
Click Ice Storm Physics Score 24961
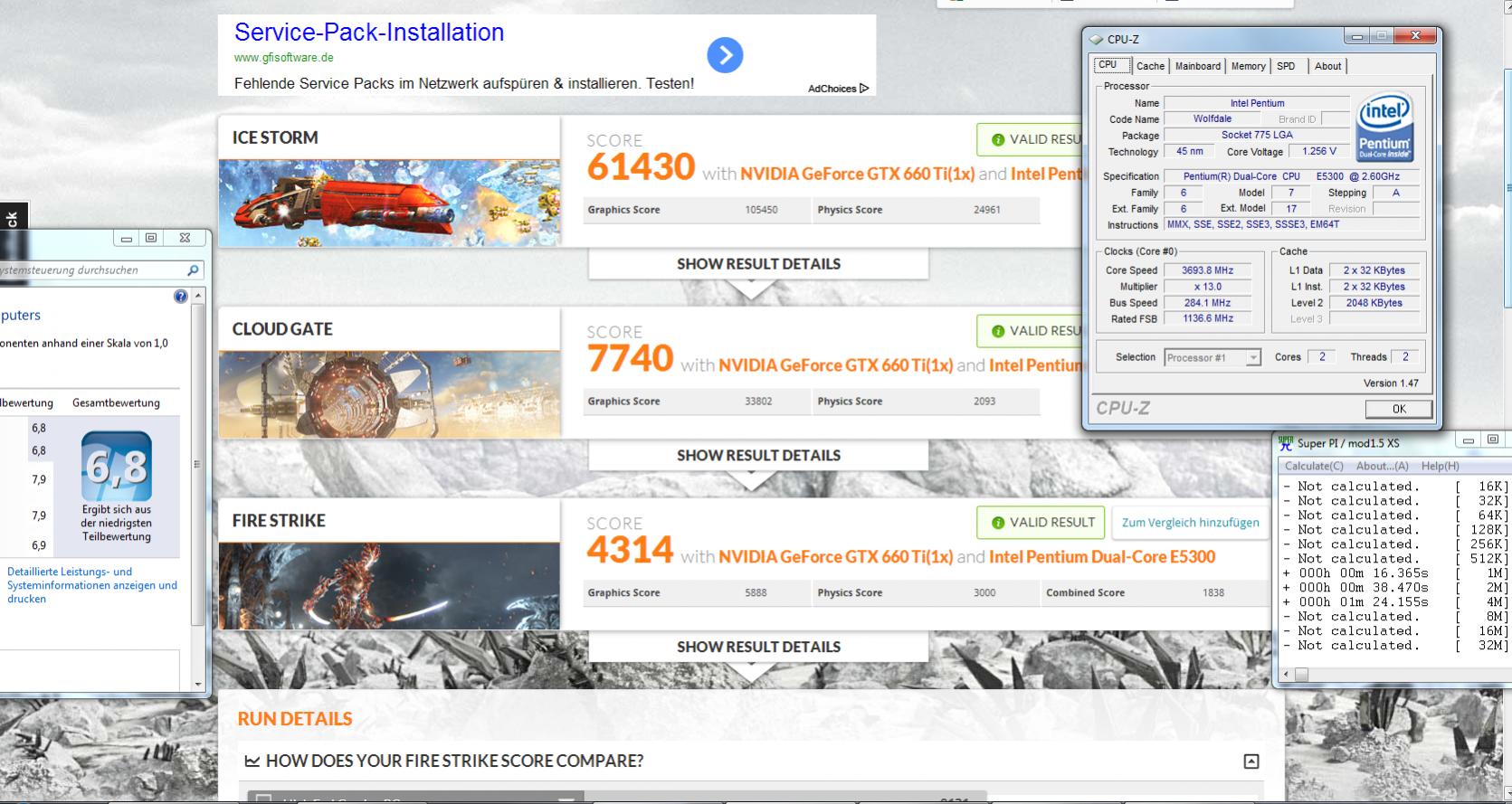(x=986, y=210)
